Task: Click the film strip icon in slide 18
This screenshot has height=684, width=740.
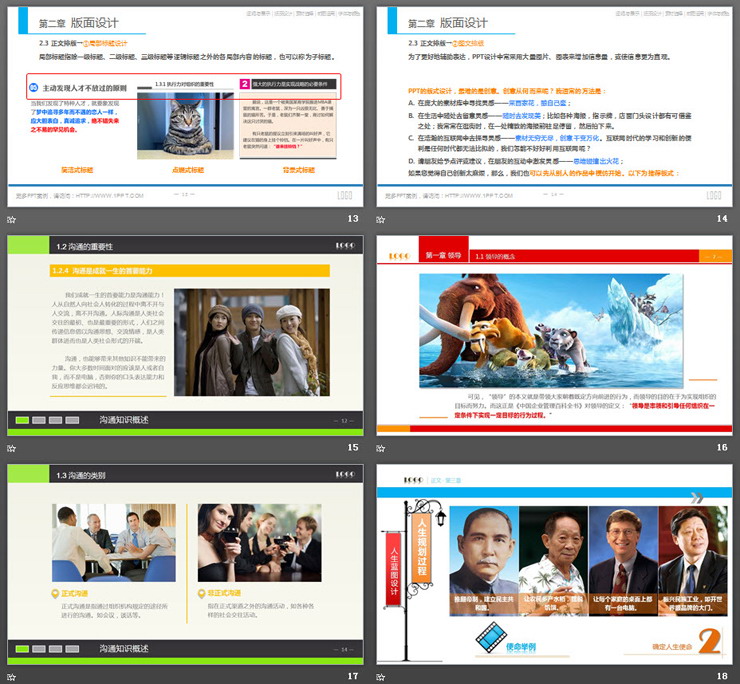Action: pos(491,637)
